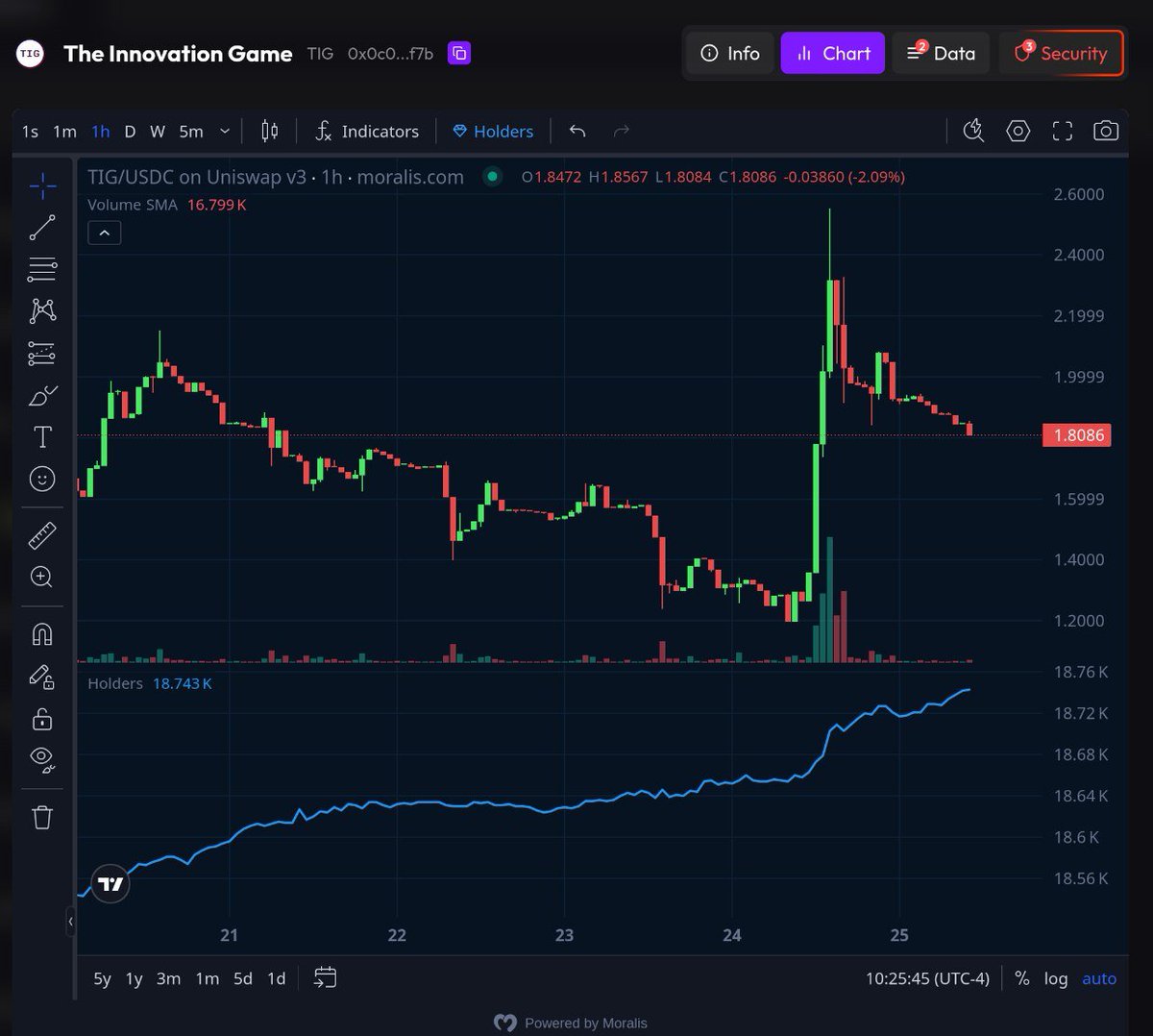Select the 5m interval
This screenshot has width=1153, height=1036.
[x=191, y=131]
